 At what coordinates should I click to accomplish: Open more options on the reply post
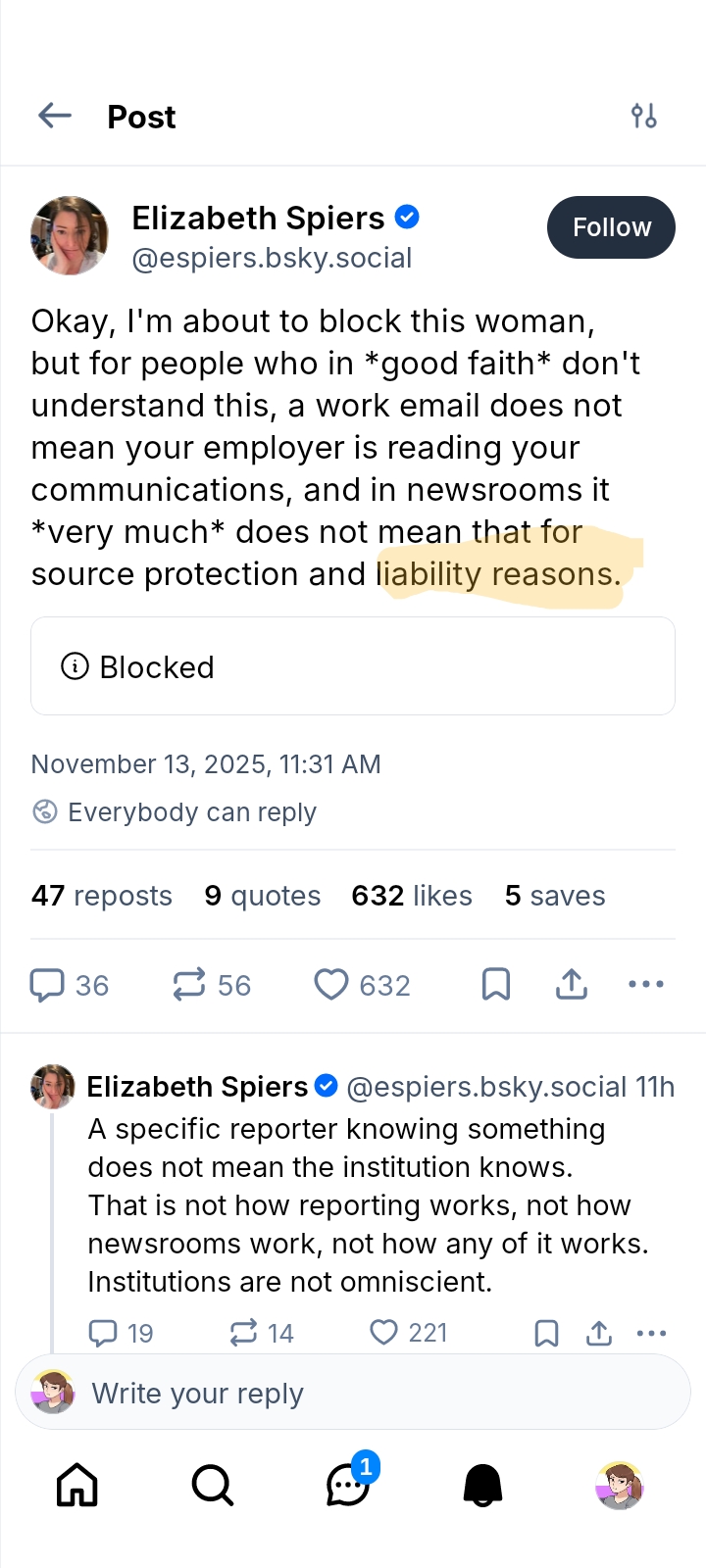click(651, 1333)
